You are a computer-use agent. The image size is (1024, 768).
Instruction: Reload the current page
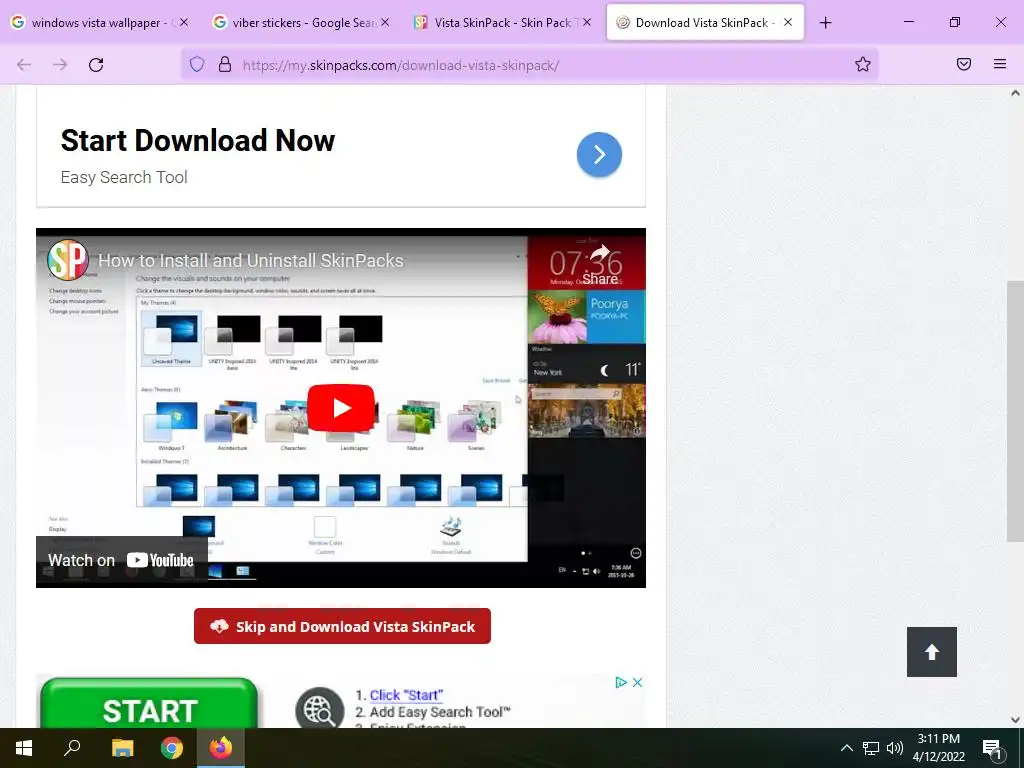click(x=96, y=65)
